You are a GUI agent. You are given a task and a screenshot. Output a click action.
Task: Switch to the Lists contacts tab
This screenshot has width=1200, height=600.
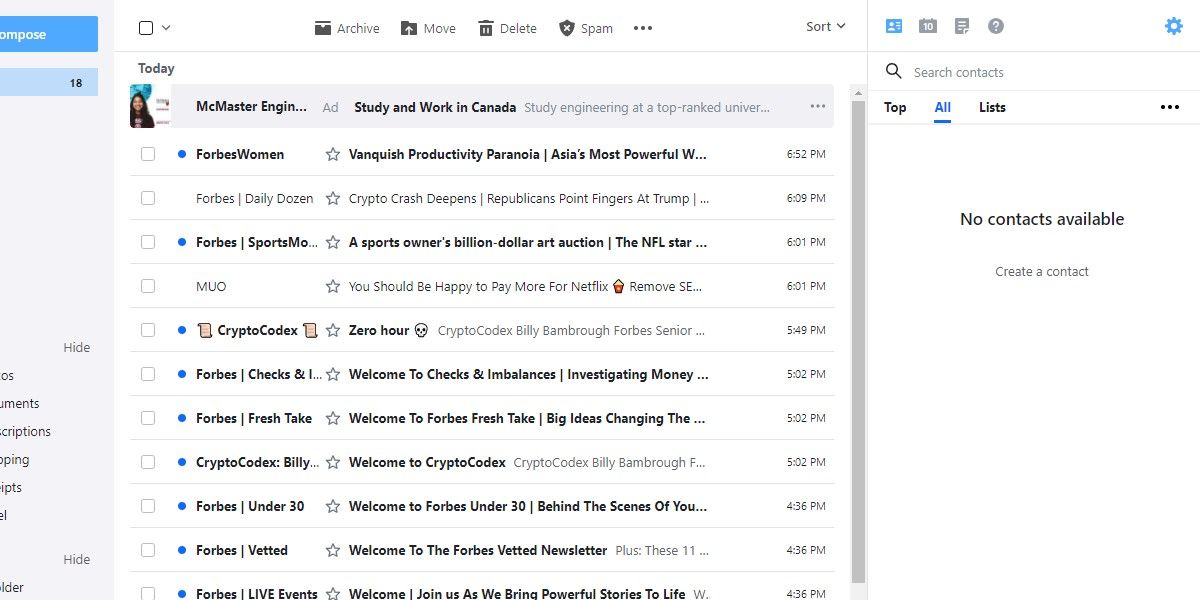point(991,107)
